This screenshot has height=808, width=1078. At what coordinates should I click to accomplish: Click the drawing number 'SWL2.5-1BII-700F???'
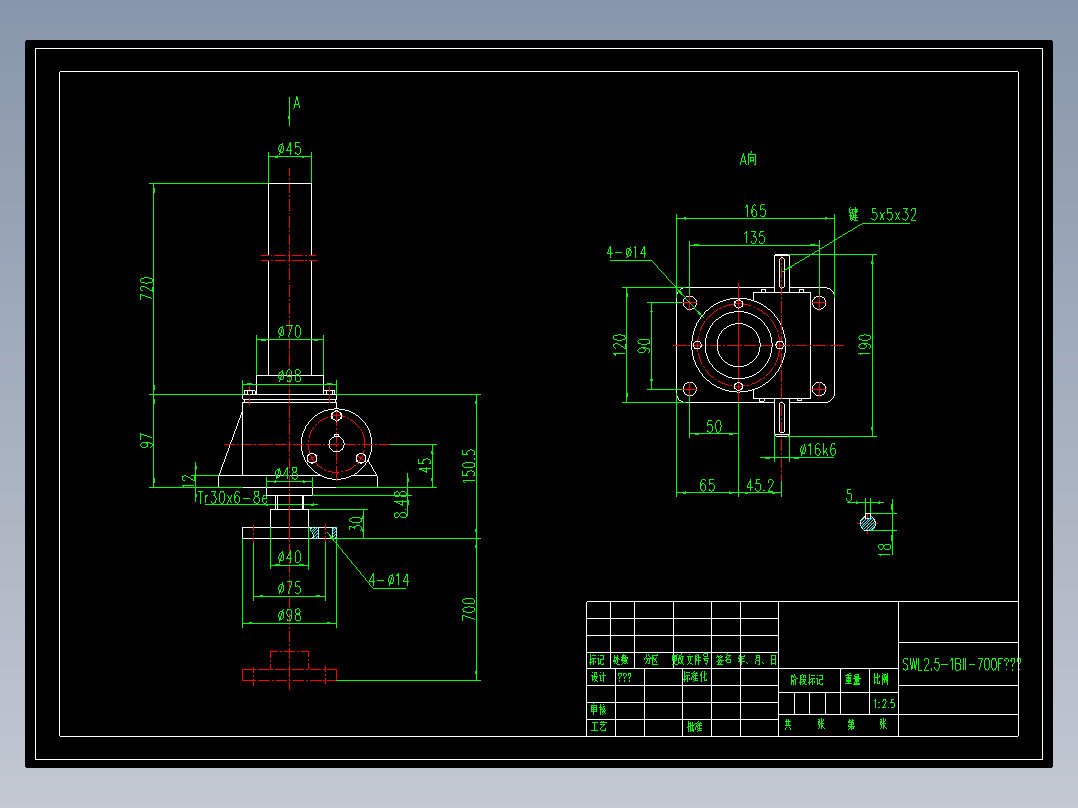point(962,665)
